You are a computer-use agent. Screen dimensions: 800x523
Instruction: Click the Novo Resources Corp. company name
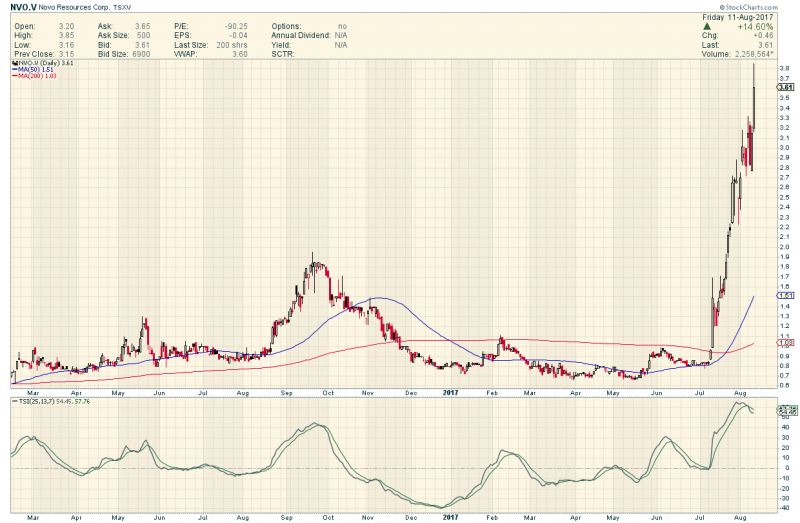point(74,8)
